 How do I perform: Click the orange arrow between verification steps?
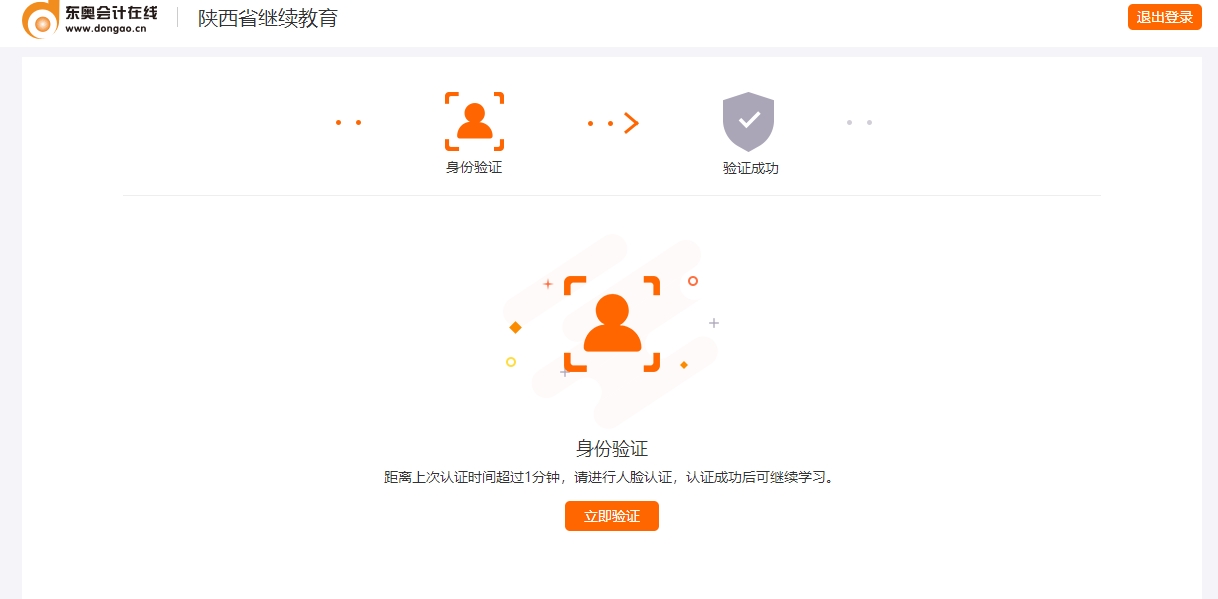pyautogui.click(x=631, y=122)
